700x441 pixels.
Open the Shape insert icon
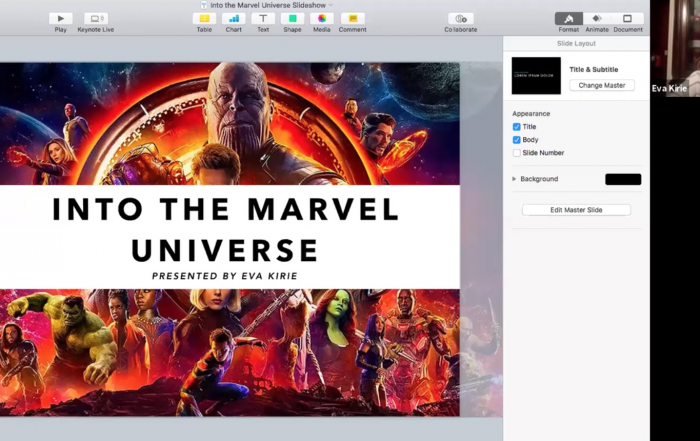pyautogui.click(x=292, y=18)
